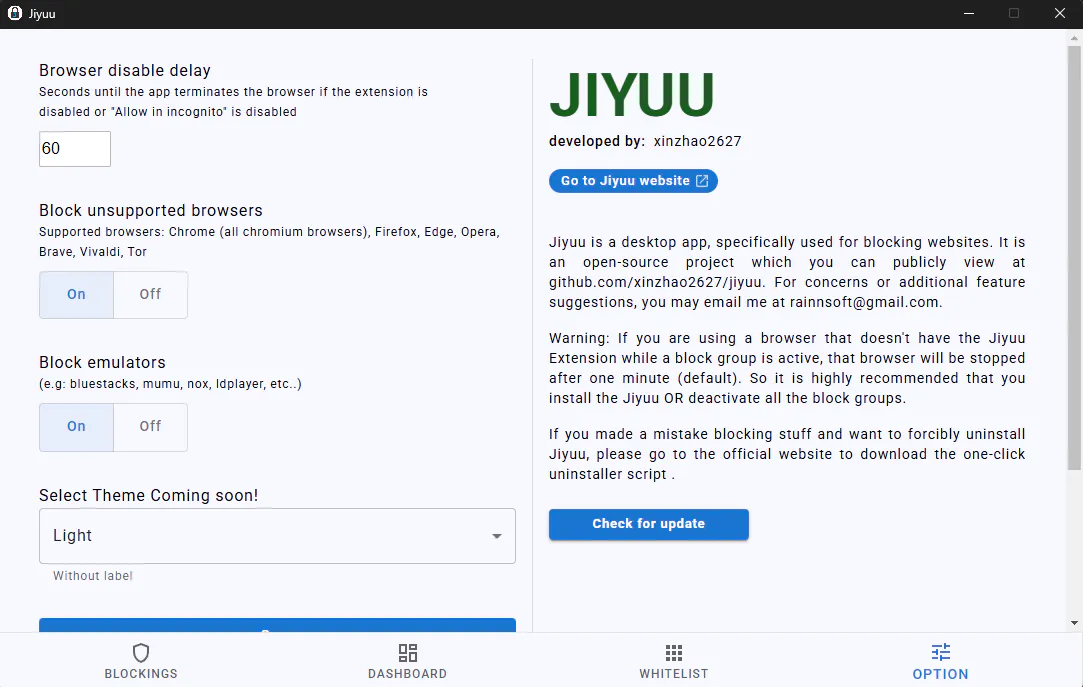Click the developer name xinzhao2627
Image resolution: width=1083 pixels, height=687 pixels.
pos(698,142)
